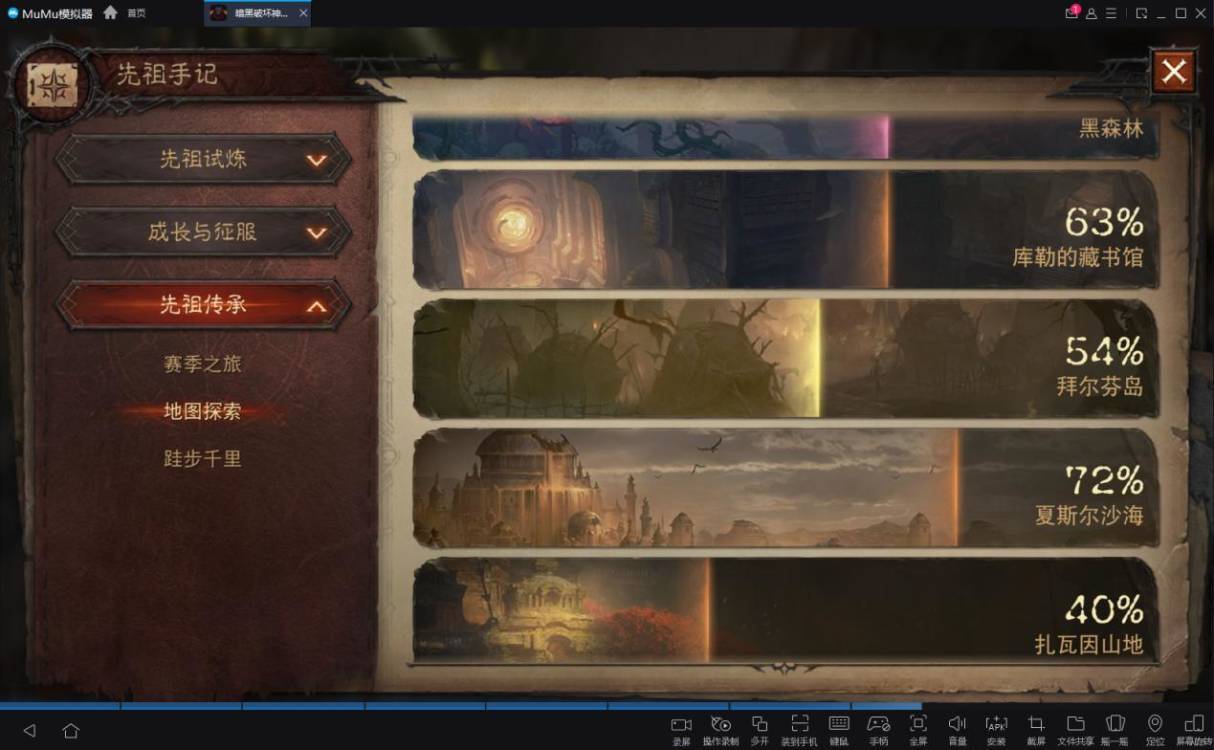
Task: Click the shrink-window icon in the title bar
Action: tap(1142, 13)
